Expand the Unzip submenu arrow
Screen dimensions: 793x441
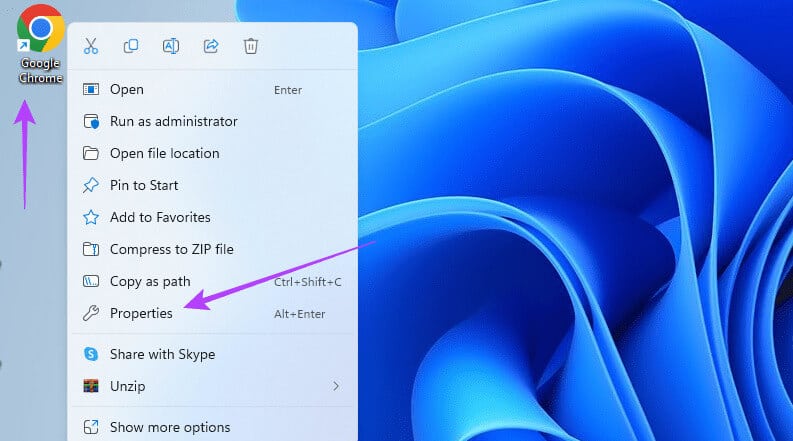336,386
